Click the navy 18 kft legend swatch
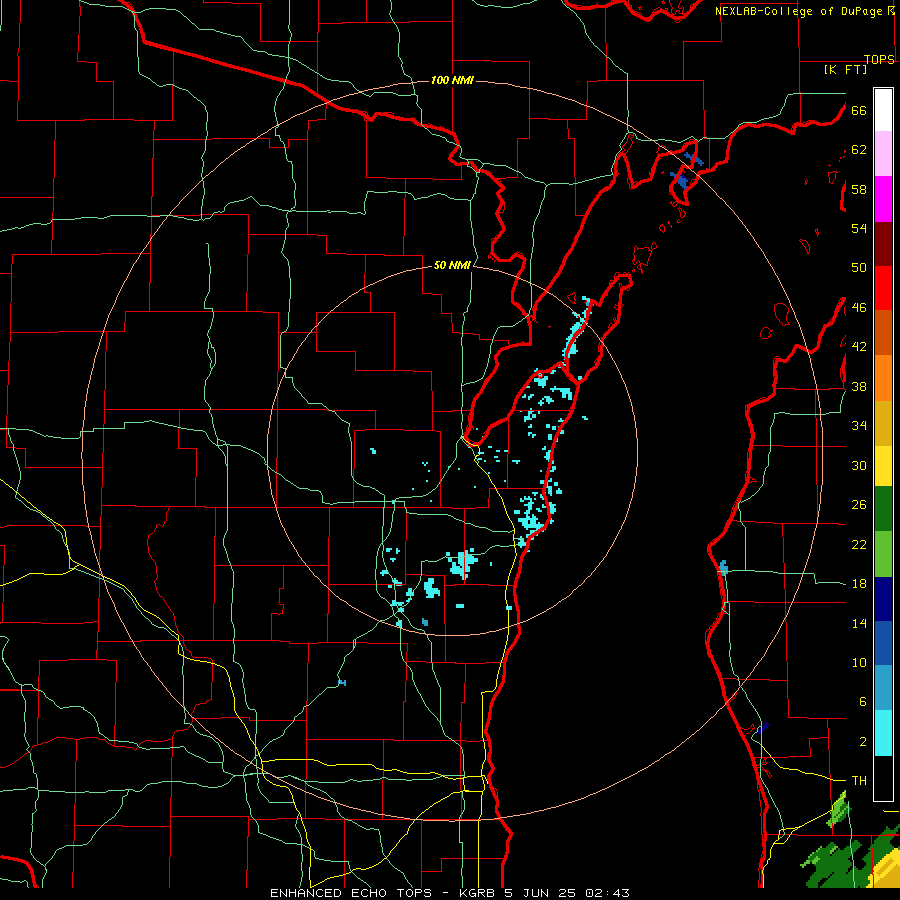 click(x=883, y=599)
